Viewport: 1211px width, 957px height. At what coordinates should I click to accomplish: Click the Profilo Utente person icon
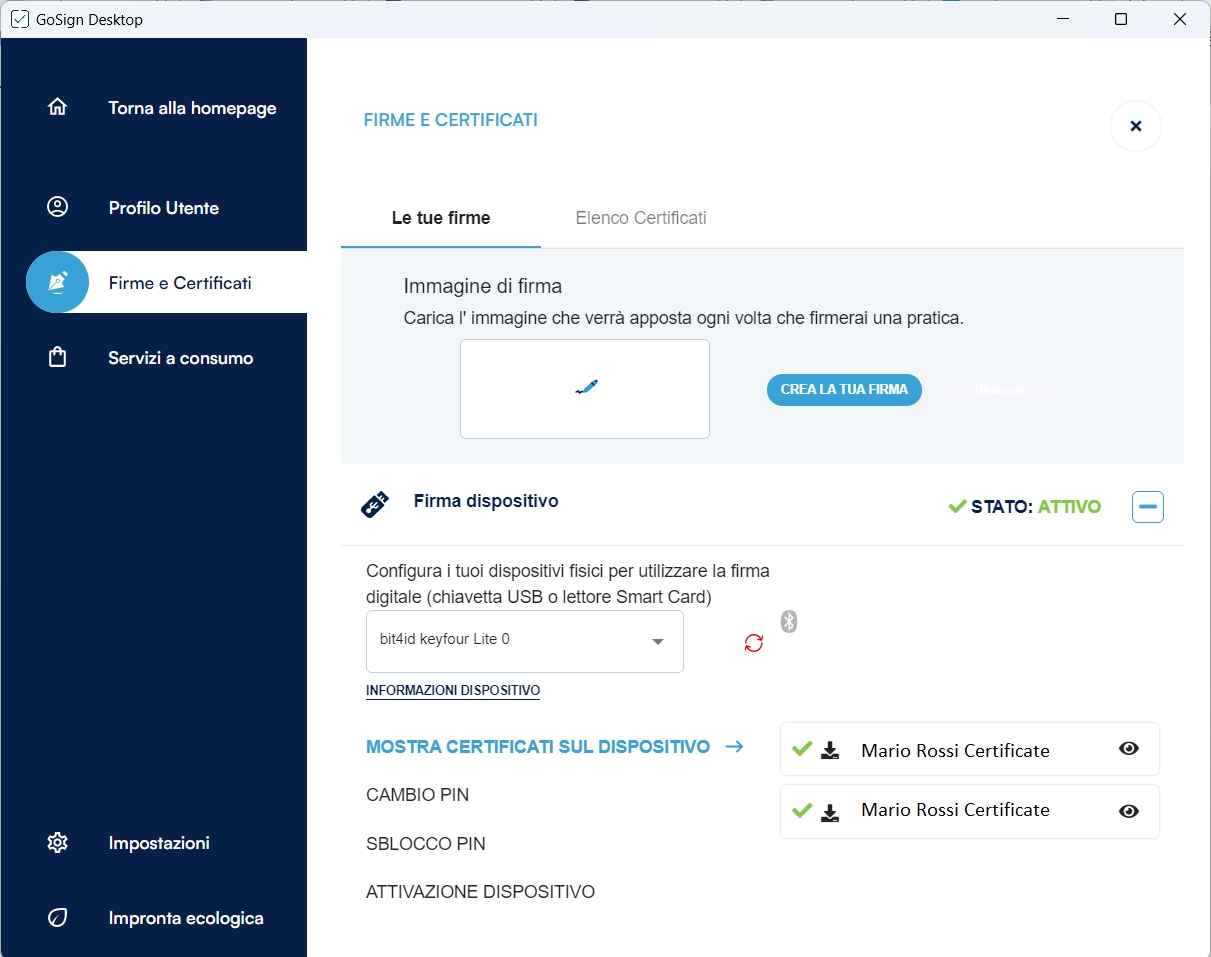click(58, 208)
